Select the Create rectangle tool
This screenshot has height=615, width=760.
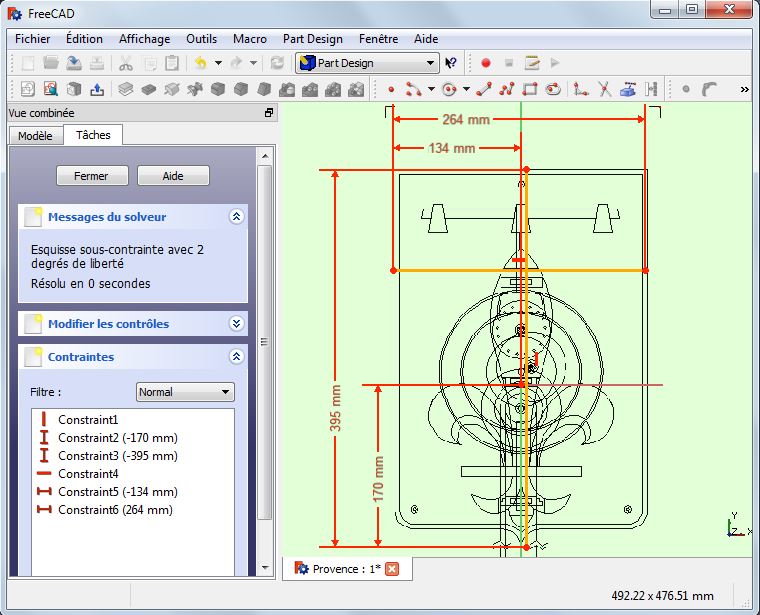point(530,89)
